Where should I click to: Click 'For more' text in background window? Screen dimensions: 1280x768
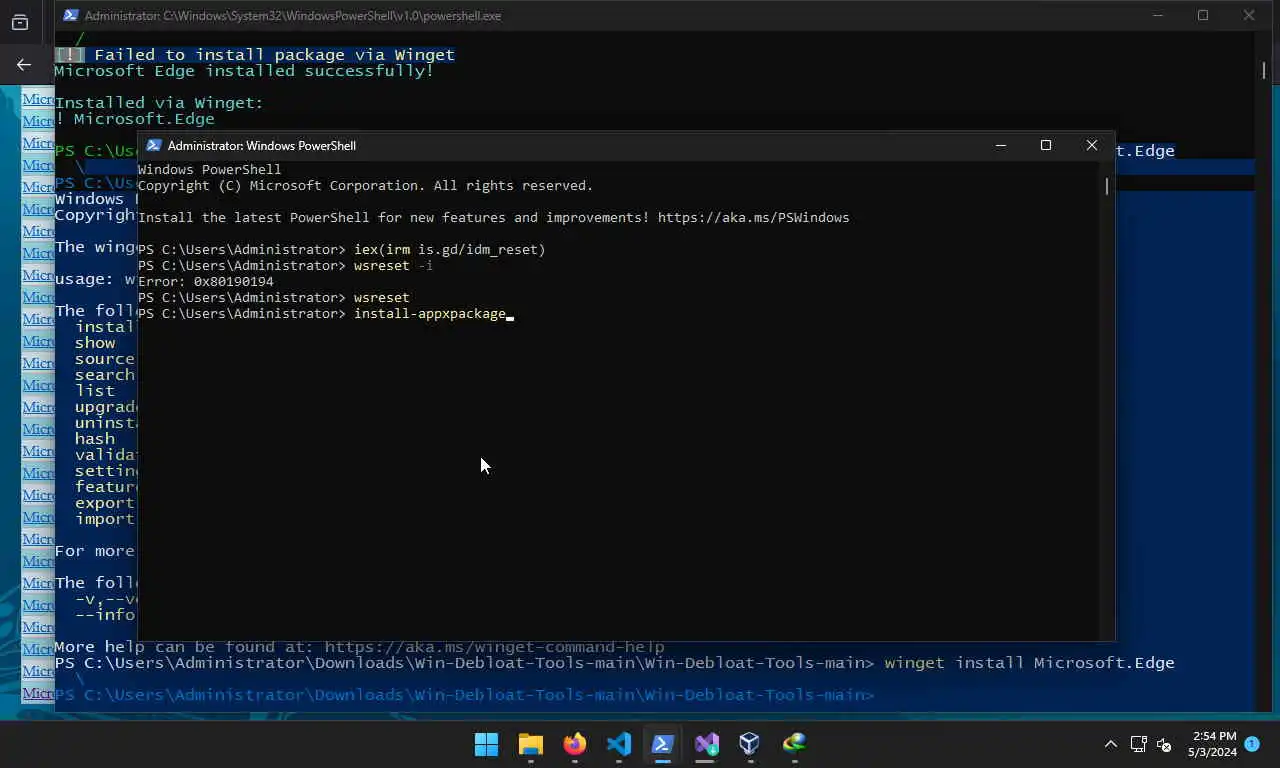(95, 551)
